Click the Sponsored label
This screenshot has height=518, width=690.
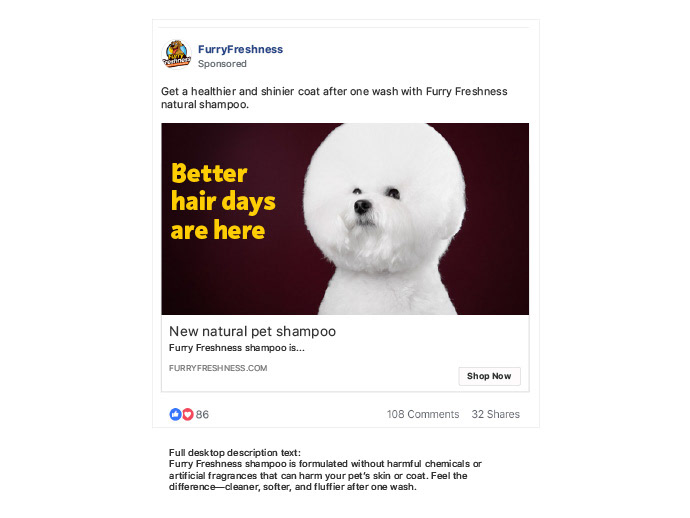[x=222, y=64]
